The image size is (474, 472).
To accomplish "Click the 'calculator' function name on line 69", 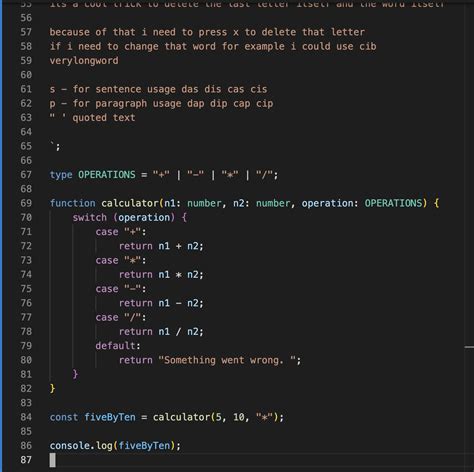I will [x=130, y=203].
